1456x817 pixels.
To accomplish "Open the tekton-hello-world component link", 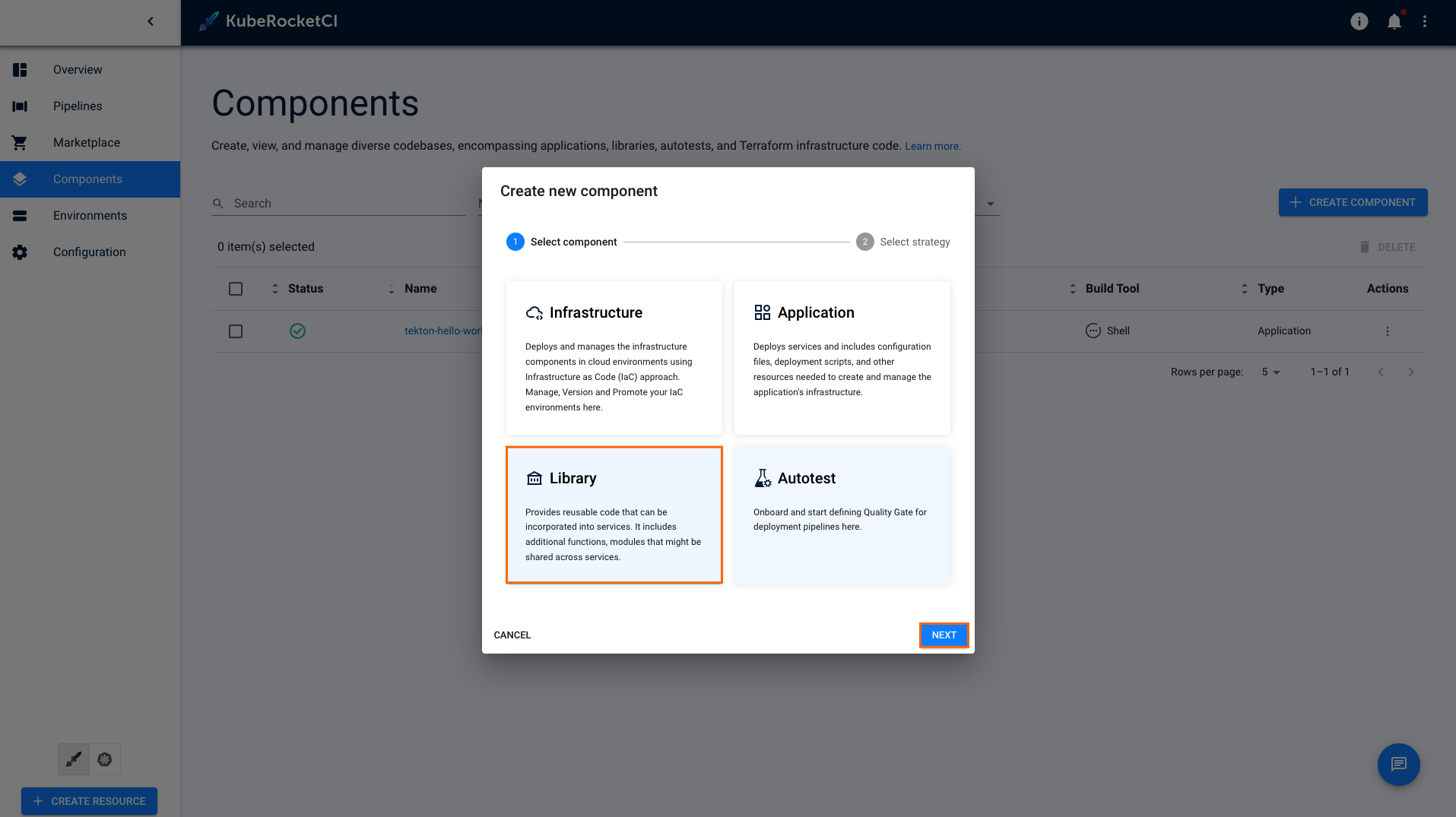I will 443,331.
